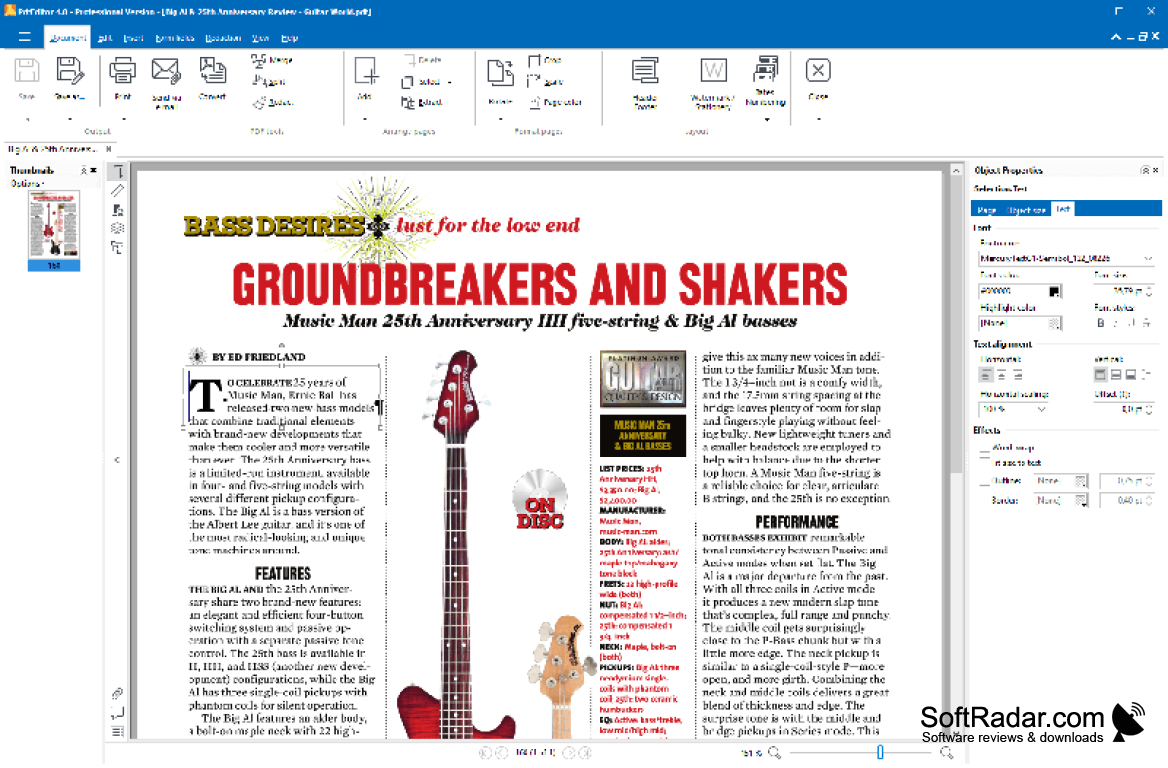This screenshot has height=768, width=1168.
Task: Click the link icon in left toolbar
Action: tap(118, 694)
